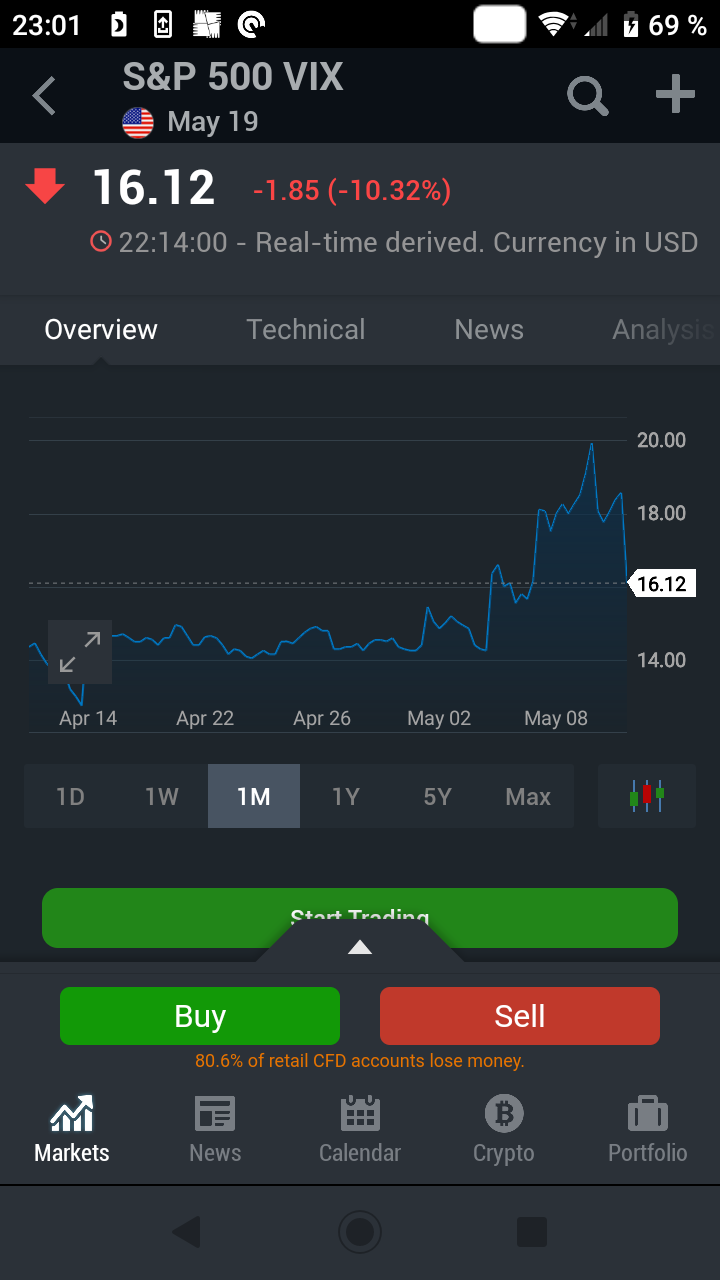Open Crypto in bottom navigation
Screen dimensions: 720x1280
[504, 1130]
